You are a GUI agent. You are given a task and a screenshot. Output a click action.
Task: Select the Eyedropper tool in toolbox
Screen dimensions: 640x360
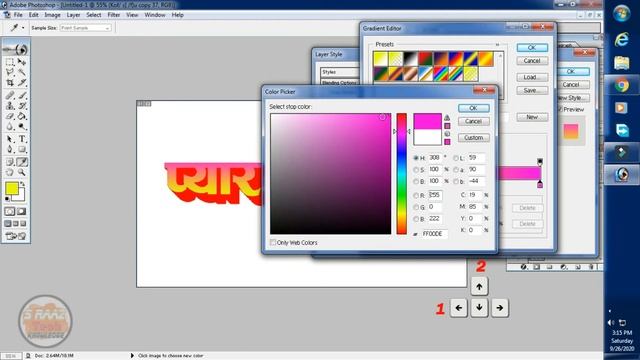[x=22, y=162]
